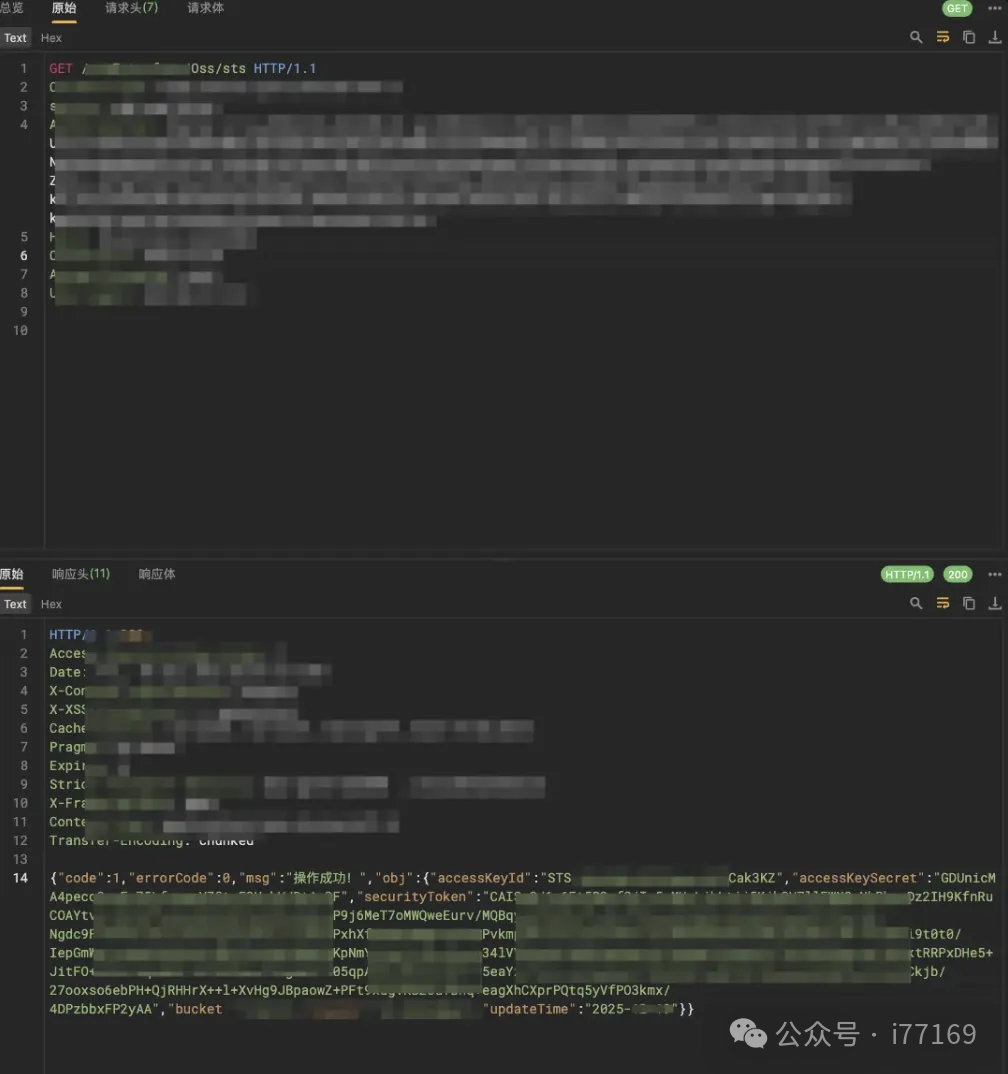Click request line 'Oss/sts HTTP/1.1' text
The width and height of the screenshot is (1008, 1074).
(253, 68)
